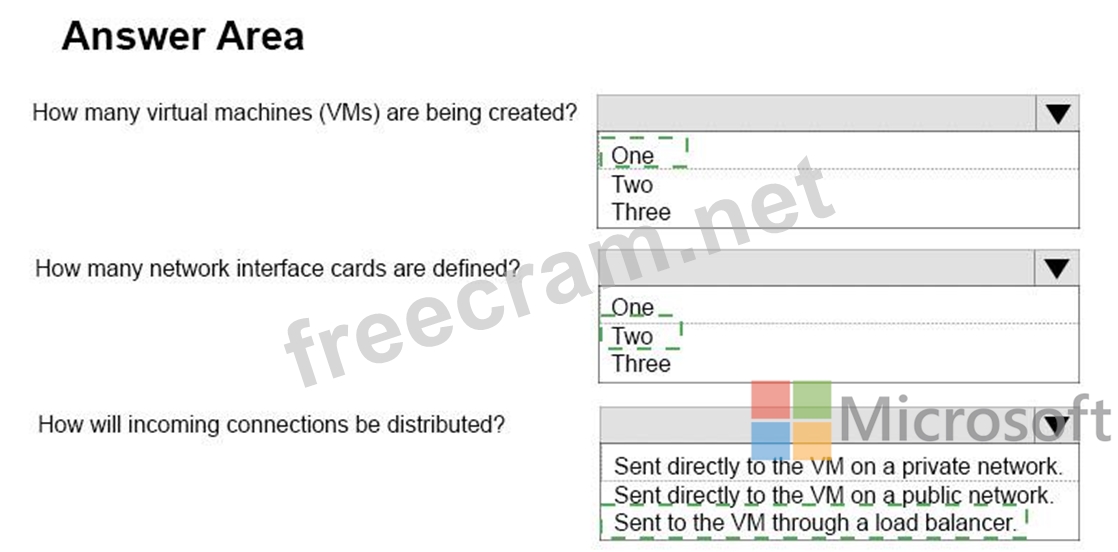Open the network interface cards dropdown arrow
Viewport: 1118px width, 552px height.
[x=1058, y=268]
